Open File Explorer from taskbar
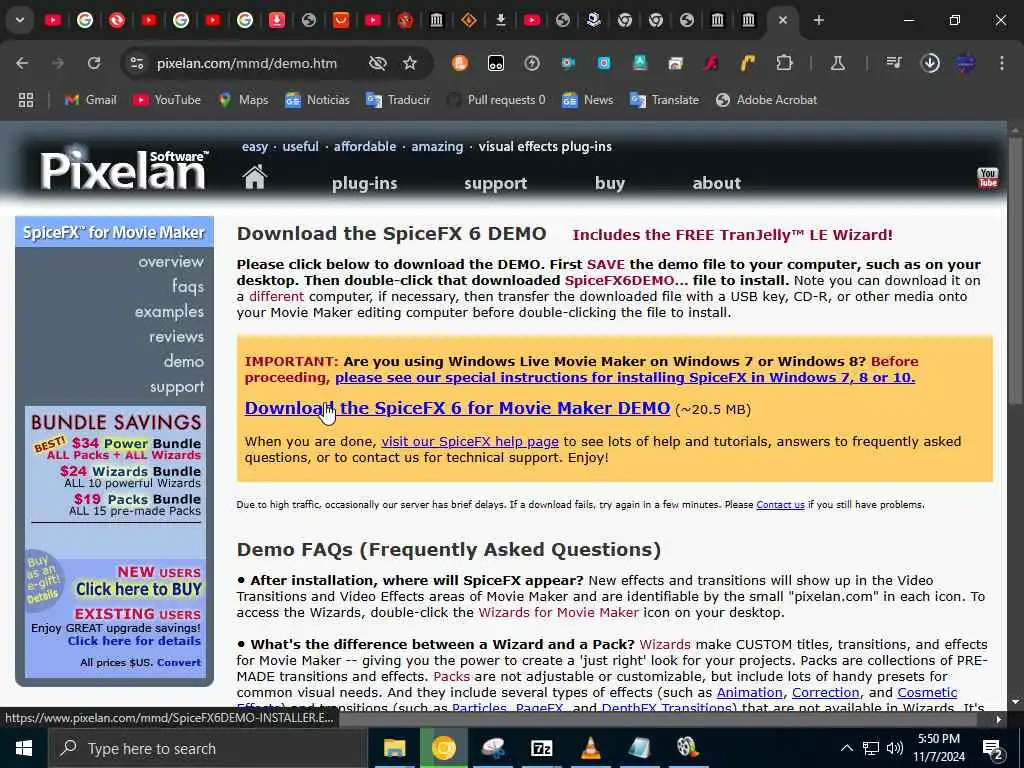Screen dimensions: 1024x768 [394, 748]
